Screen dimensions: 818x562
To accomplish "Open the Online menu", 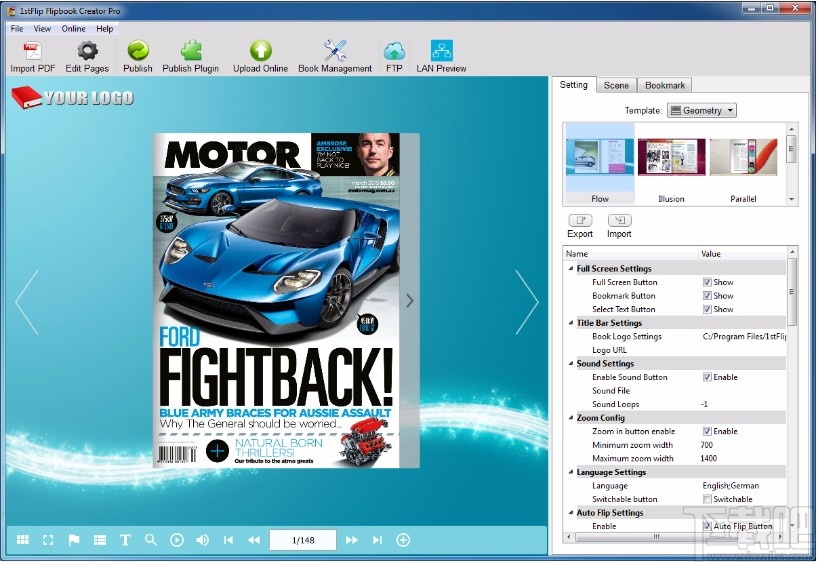I will (74, 29).
